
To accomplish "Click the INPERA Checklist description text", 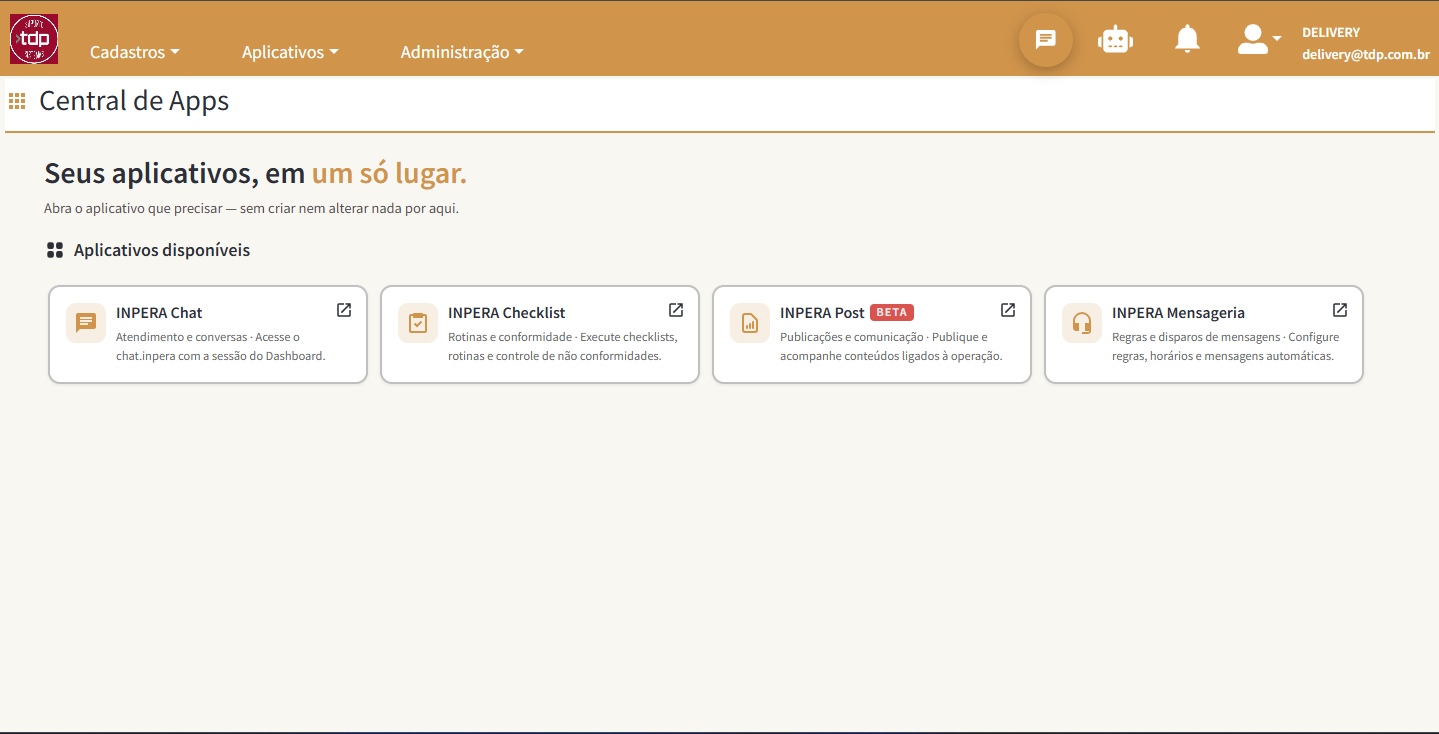I will (563, 346).
